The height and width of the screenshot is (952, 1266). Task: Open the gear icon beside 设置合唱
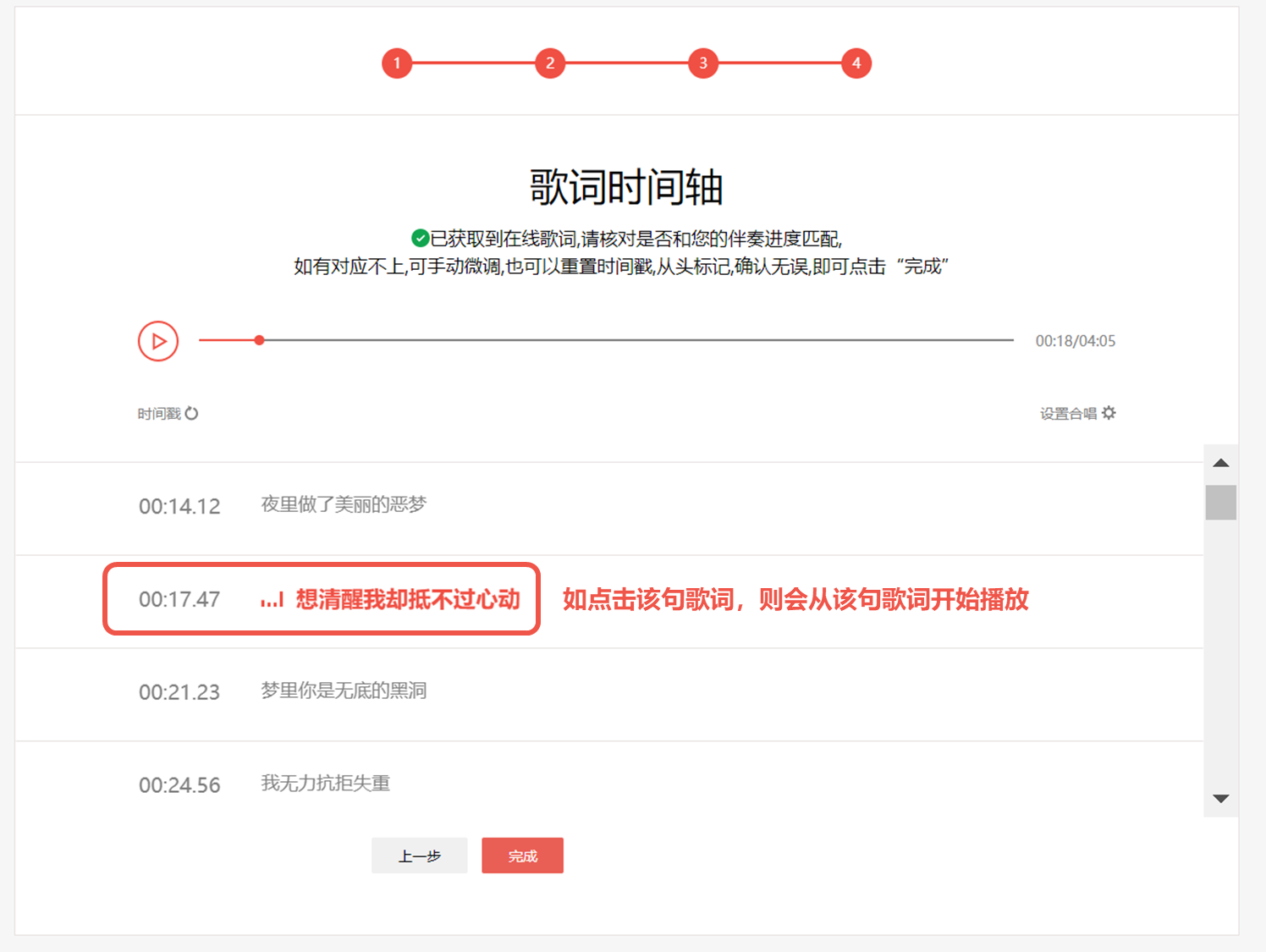click(1110, 413)
